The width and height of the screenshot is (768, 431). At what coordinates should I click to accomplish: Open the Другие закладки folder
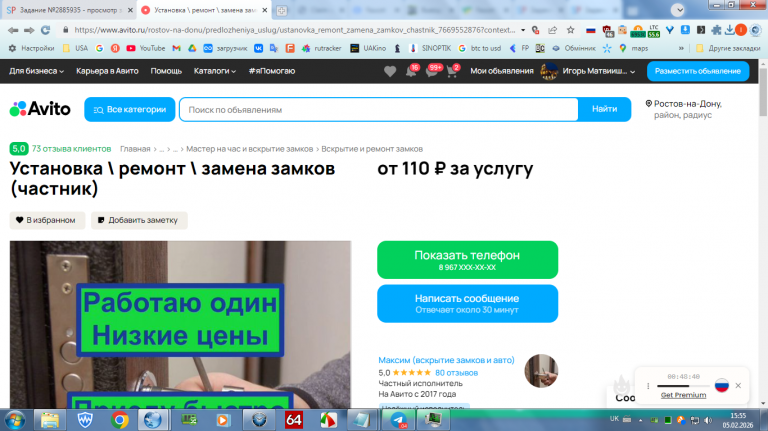[728, 48]
